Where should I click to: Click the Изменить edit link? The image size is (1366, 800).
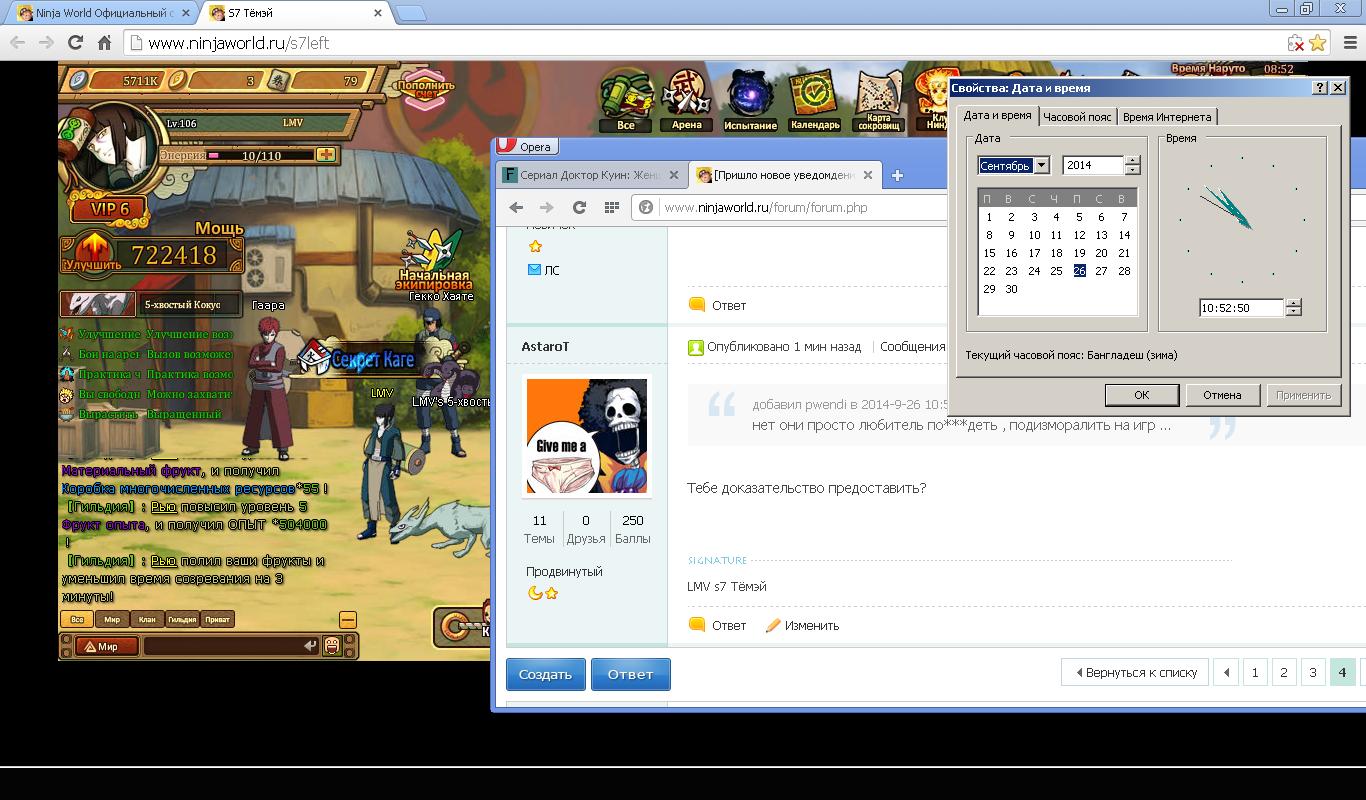[x=803, y=626]
